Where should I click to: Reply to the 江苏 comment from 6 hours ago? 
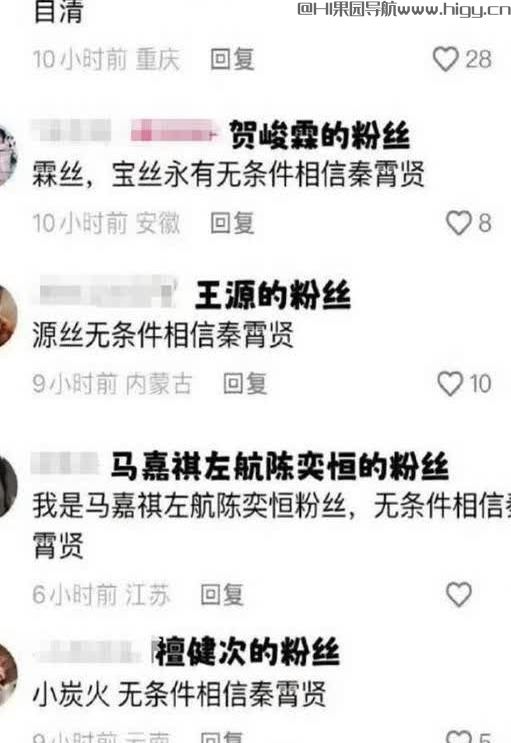click(222, 595)
